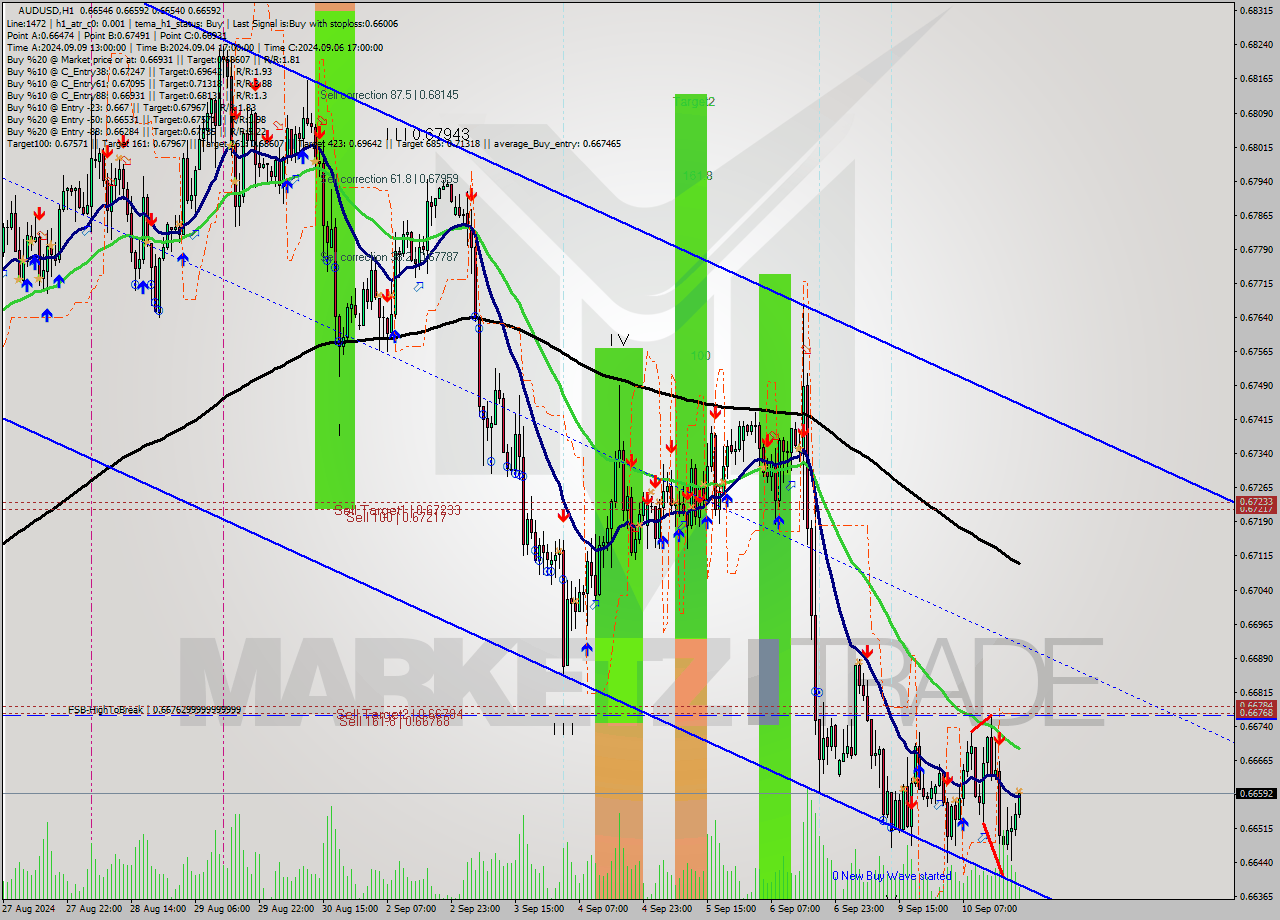Click the 0.68315 price axis label
1280x920 pixels.
click(x=1257, y=10)
